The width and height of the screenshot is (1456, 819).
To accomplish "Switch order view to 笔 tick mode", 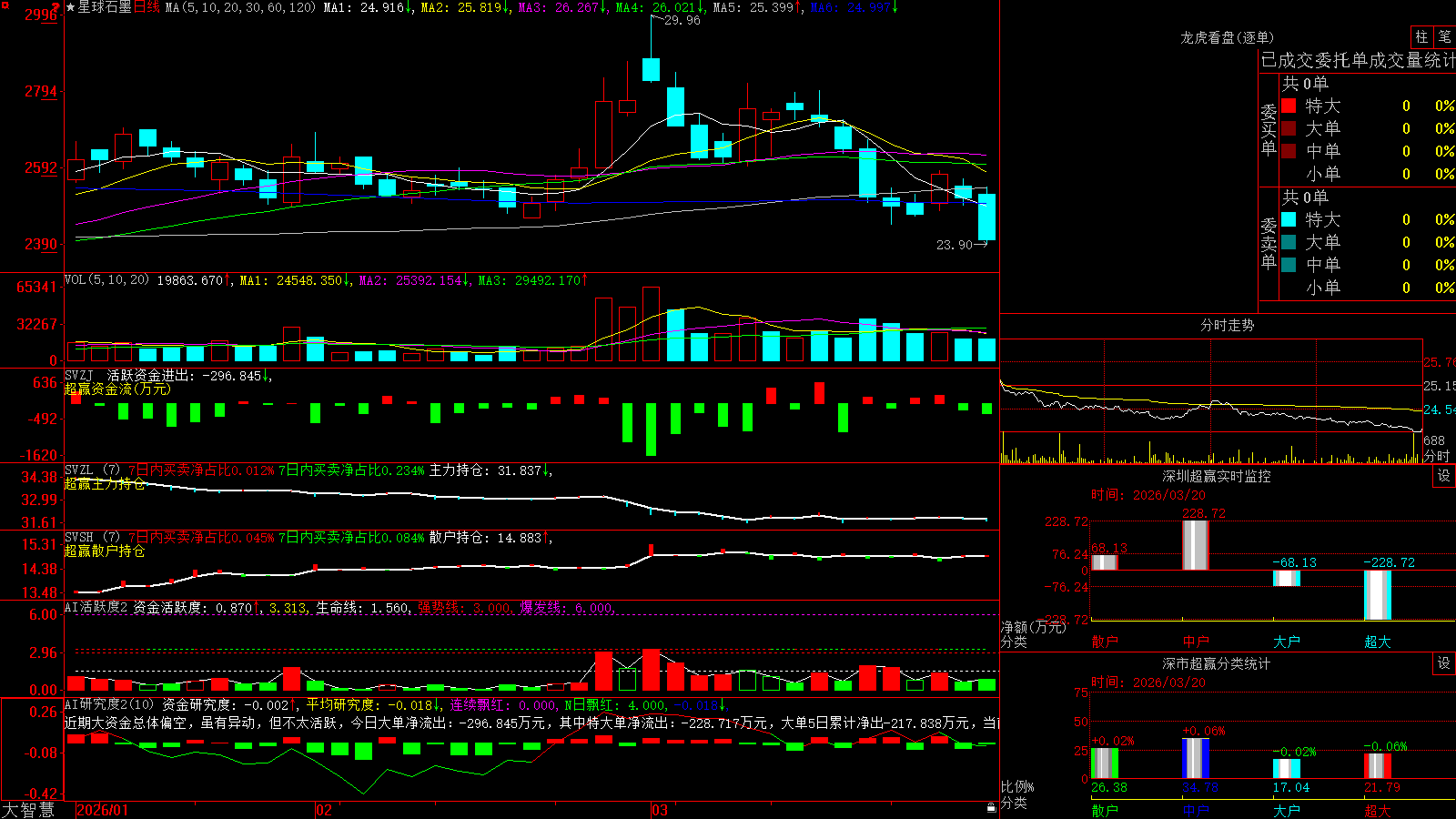I will click(x=1445, y=36).
